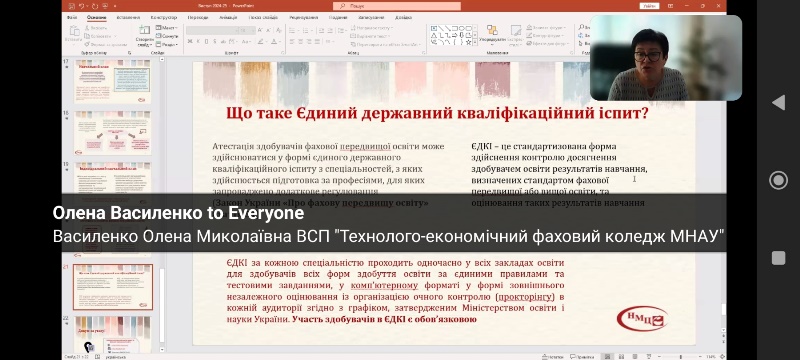Click the bullet list icon
Image resolution: width=800 pixels, height=360 pixels.
tap(292, 31)
